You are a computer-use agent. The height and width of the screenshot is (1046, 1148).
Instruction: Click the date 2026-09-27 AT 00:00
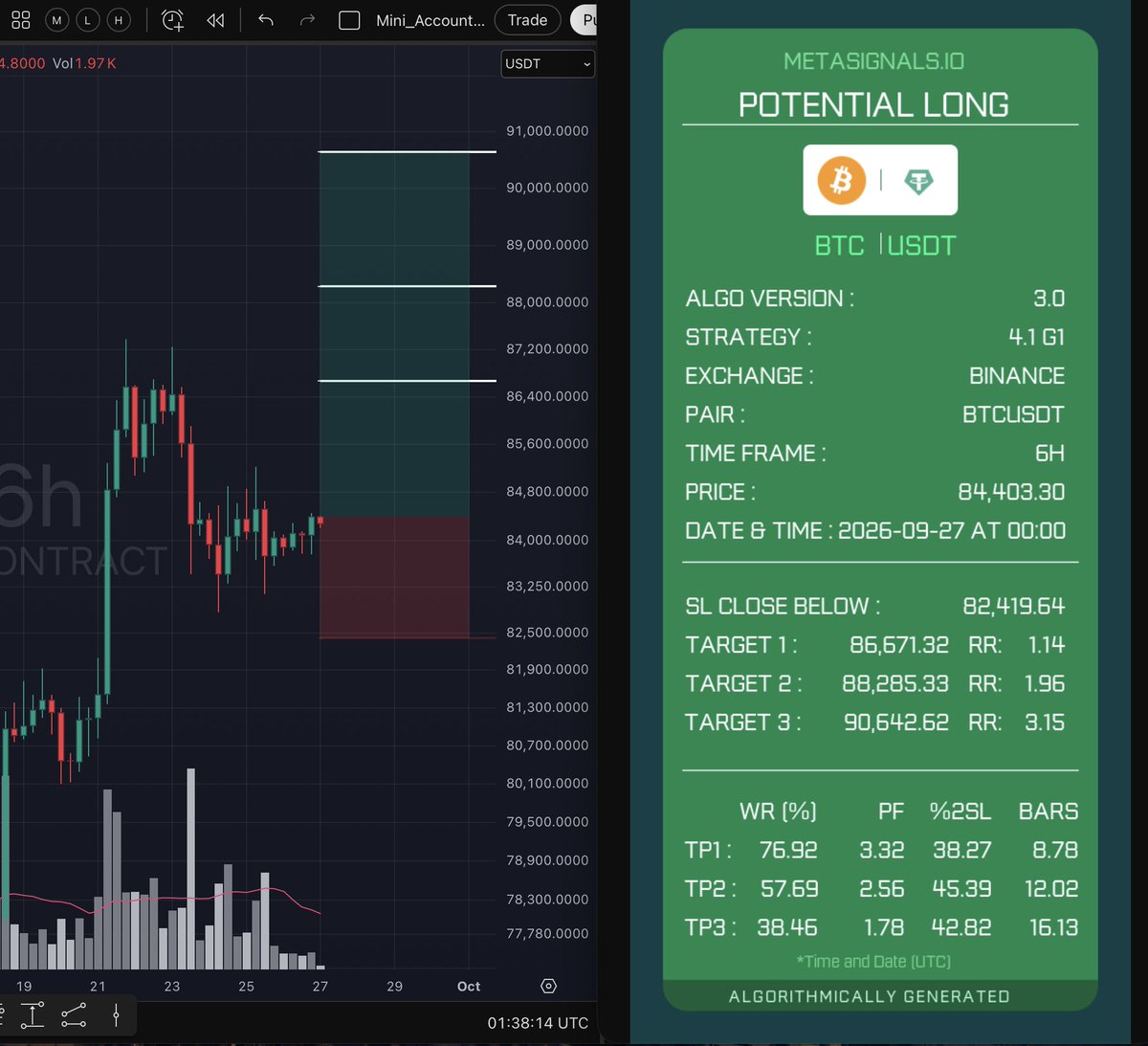(x=952, y=531)
